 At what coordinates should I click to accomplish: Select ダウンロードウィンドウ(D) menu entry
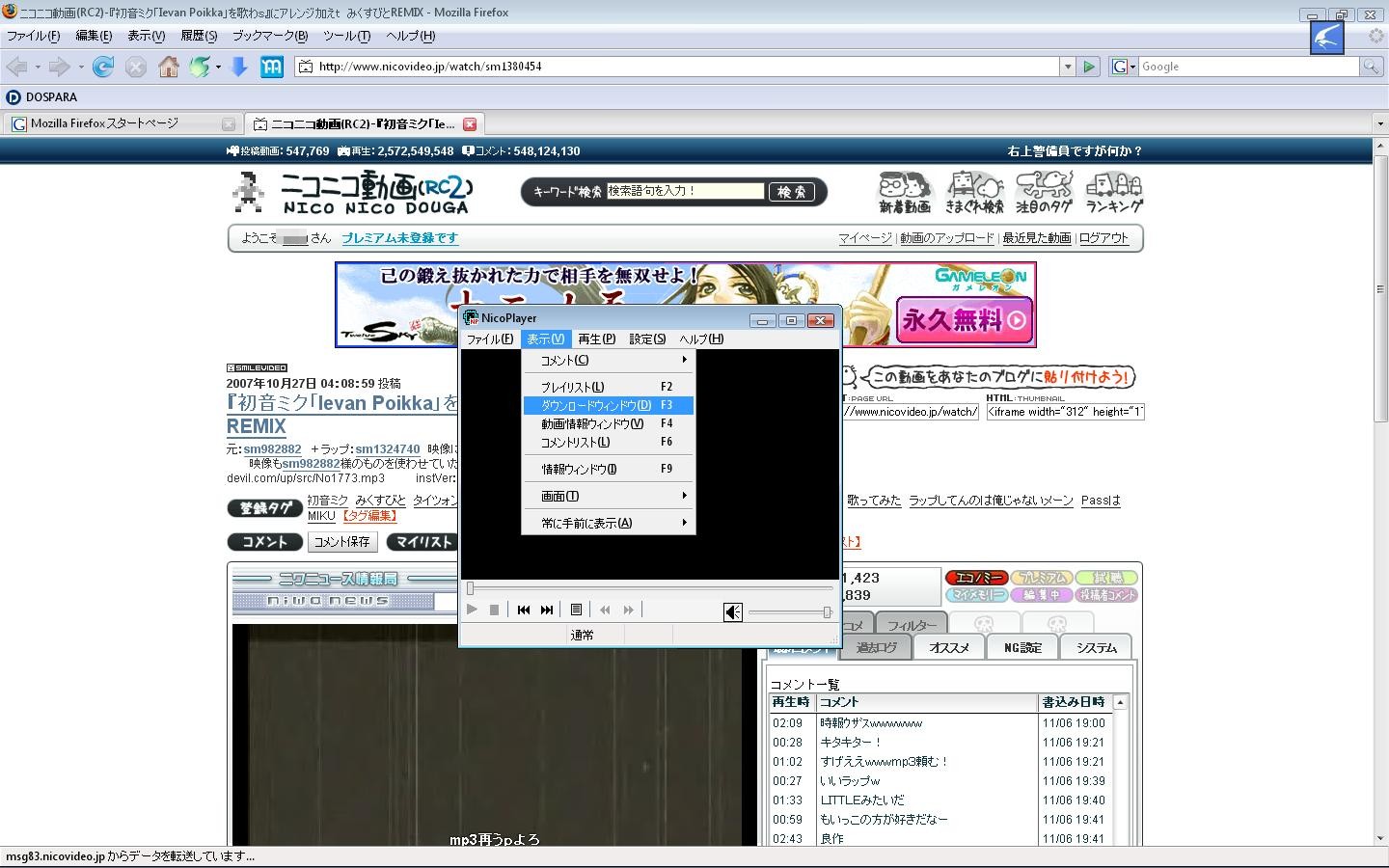pos(608,405)
